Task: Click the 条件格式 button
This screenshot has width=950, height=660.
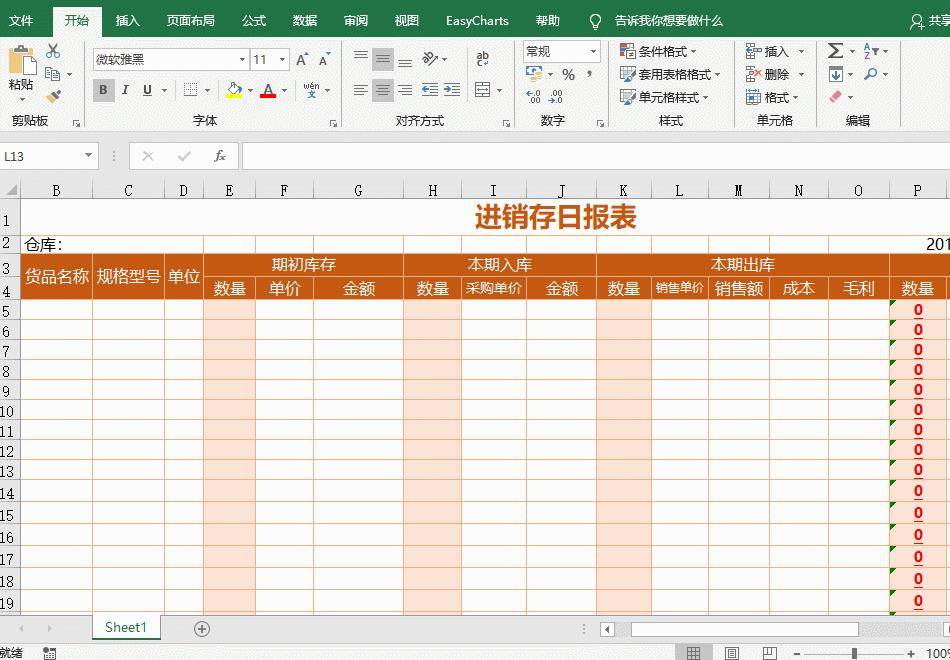Action: [659, 52]
